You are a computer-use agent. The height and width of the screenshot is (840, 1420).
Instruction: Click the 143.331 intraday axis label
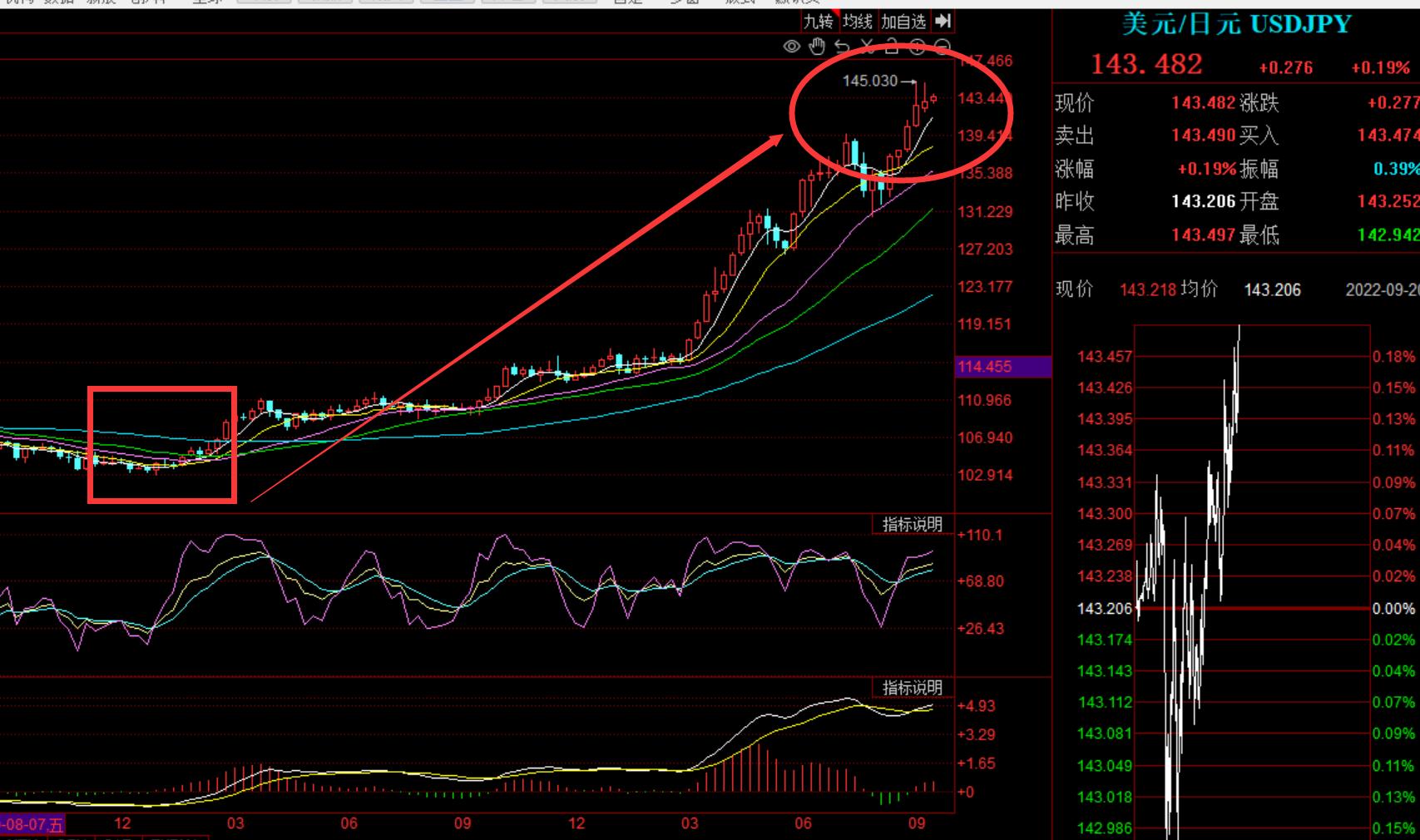pyautogui.click(x=1105, y=482)
